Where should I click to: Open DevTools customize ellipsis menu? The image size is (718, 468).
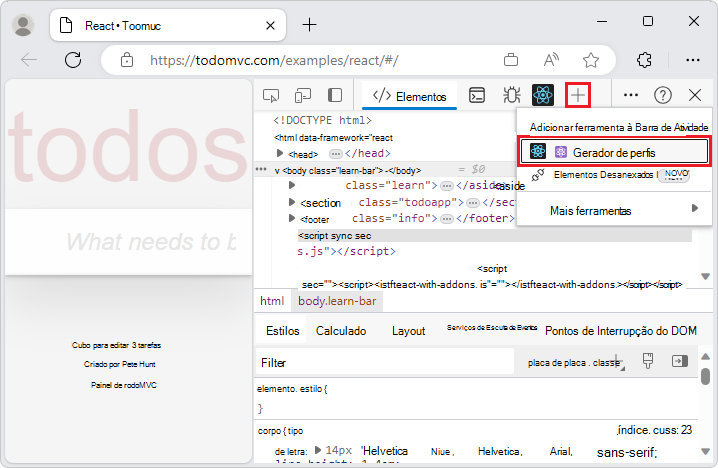631,95
